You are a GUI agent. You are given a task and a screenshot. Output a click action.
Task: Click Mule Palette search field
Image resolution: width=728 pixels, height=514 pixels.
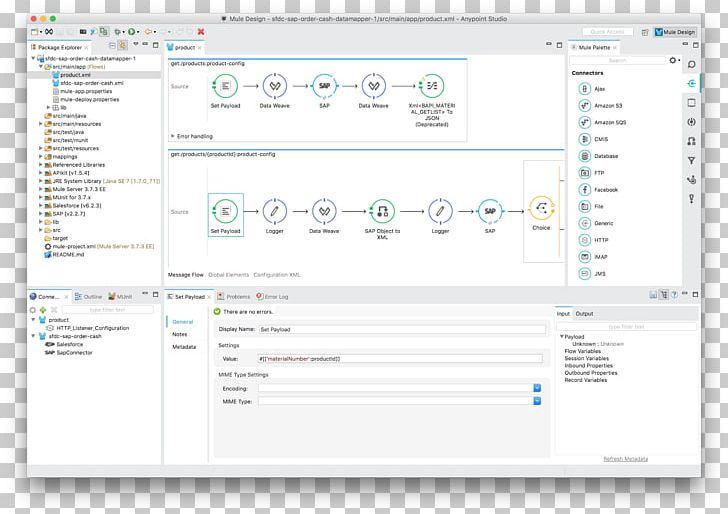618,60
